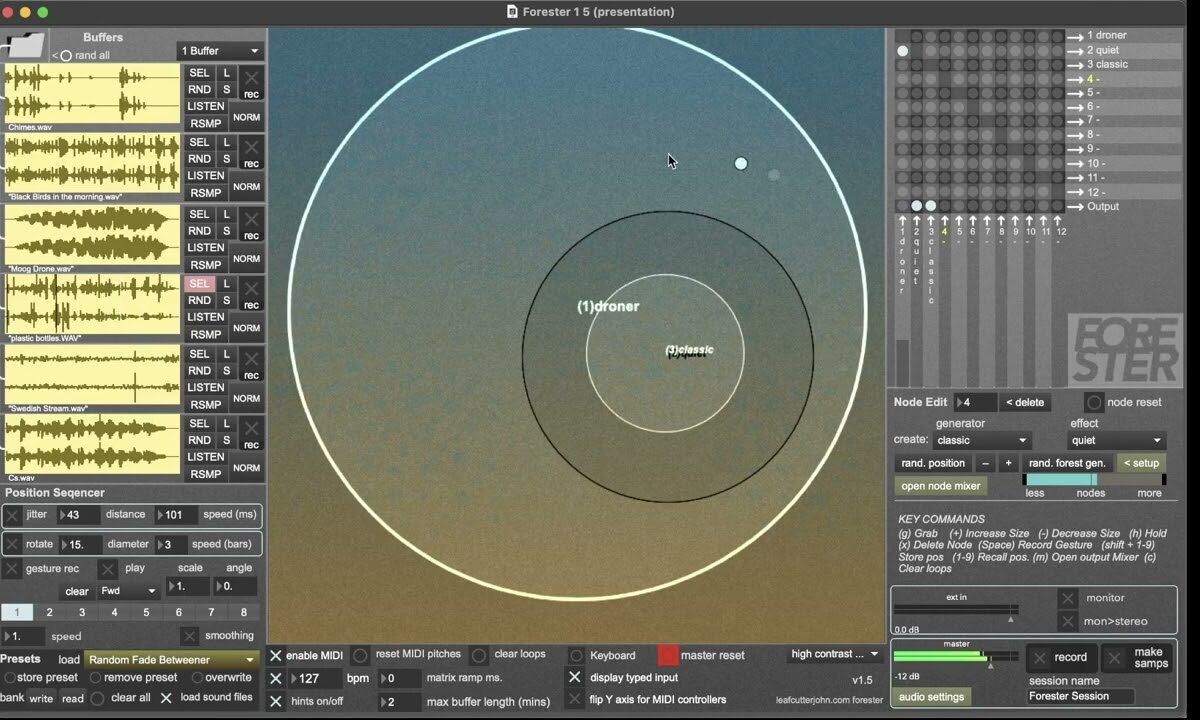Click rec X icon for Chimes.wav buffer
The image size is (1200, 720).
click(x=251, y=79)
